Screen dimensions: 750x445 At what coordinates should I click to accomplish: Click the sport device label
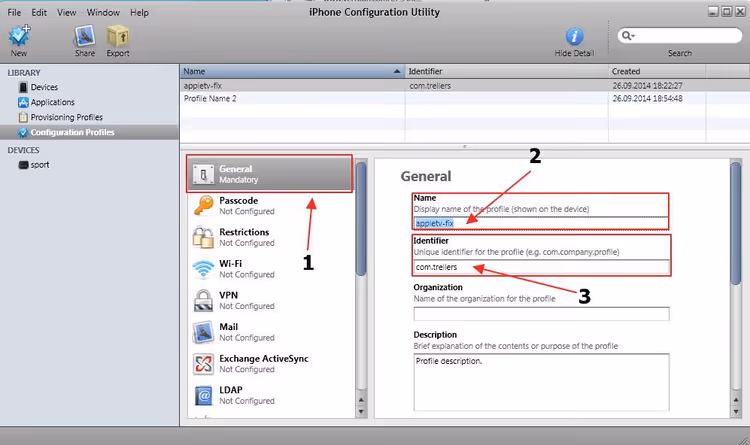[x=40, y=165]
